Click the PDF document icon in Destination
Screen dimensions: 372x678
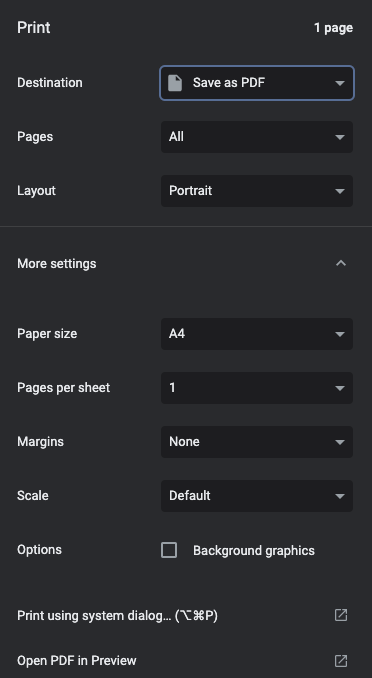(175, 83)
